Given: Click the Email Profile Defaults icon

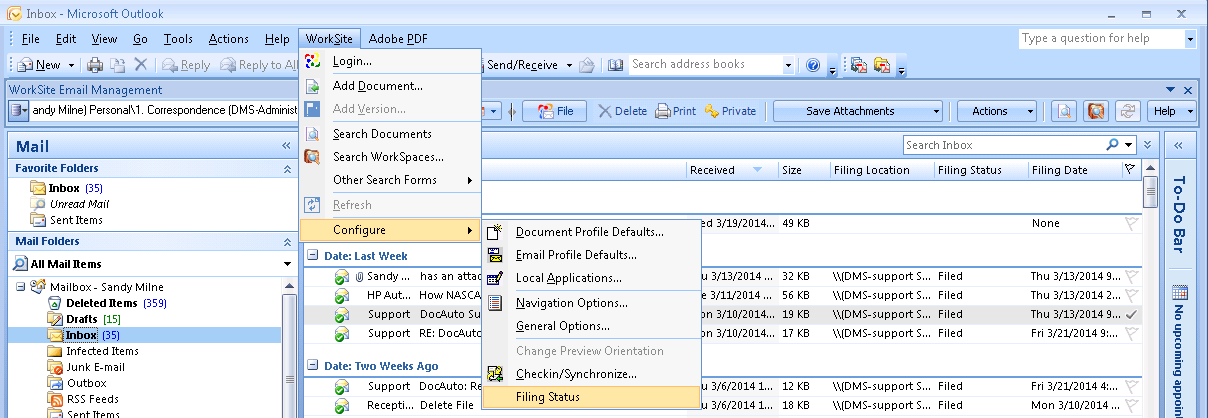Looking at the screenshot, I should (x=495, y=255).
